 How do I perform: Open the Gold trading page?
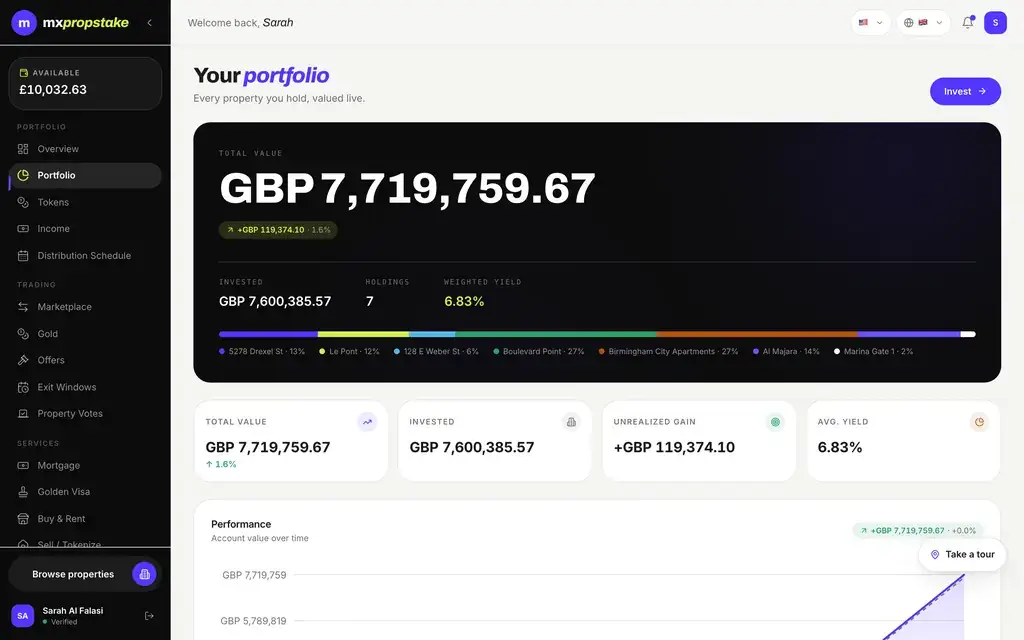click(85, 334)
